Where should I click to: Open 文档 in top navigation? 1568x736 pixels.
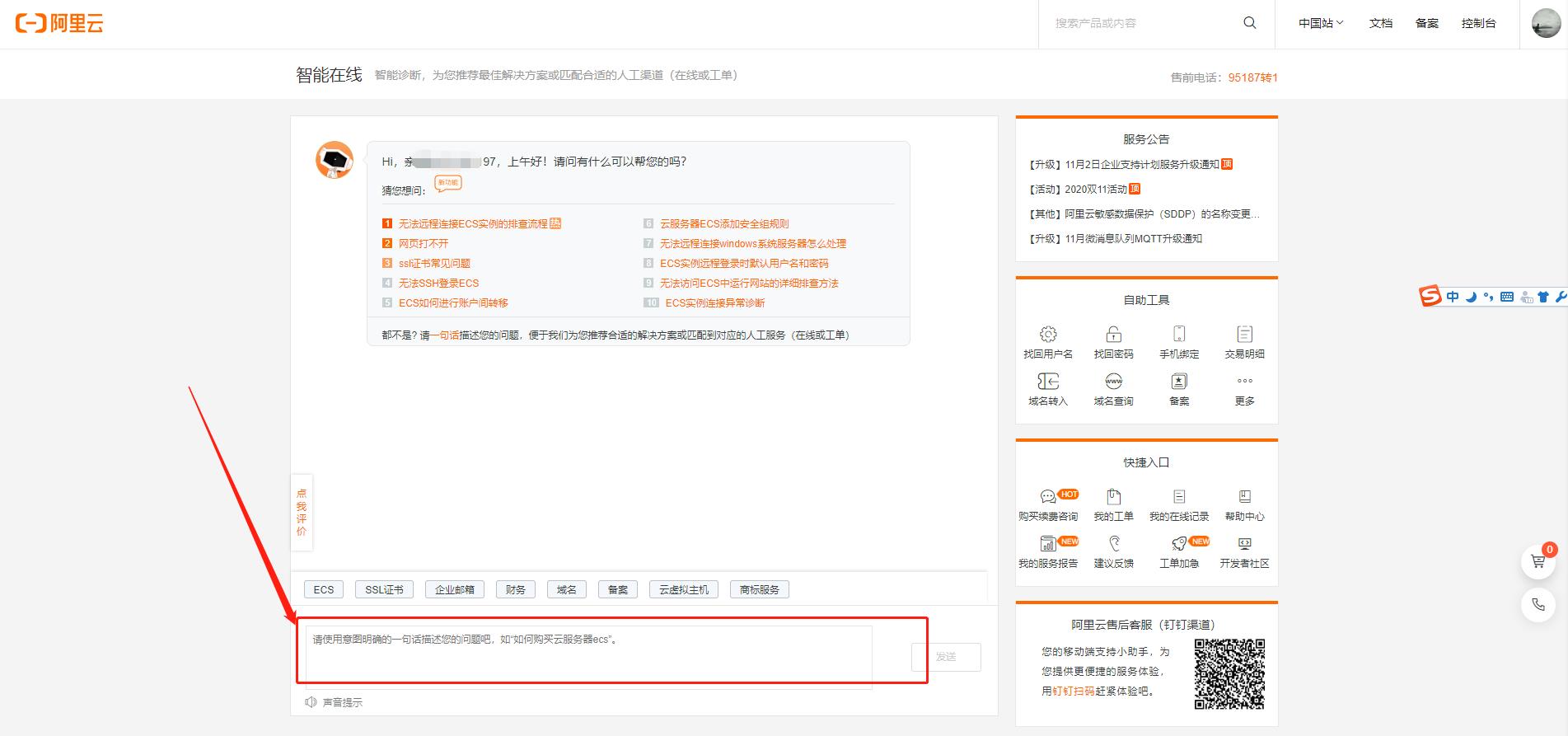(1380, 23)
